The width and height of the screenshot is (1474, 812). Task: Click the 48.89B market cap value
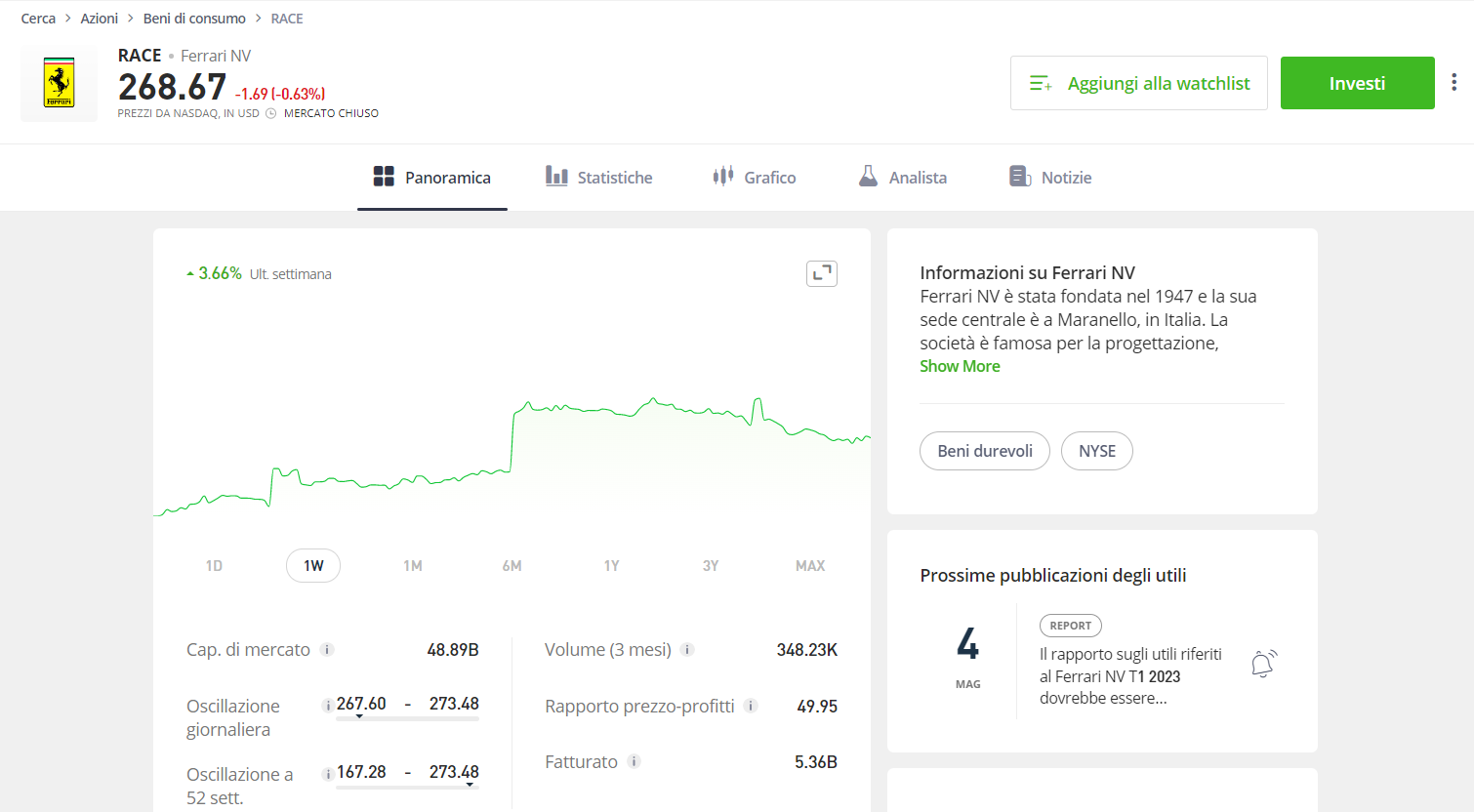(453, 650)
